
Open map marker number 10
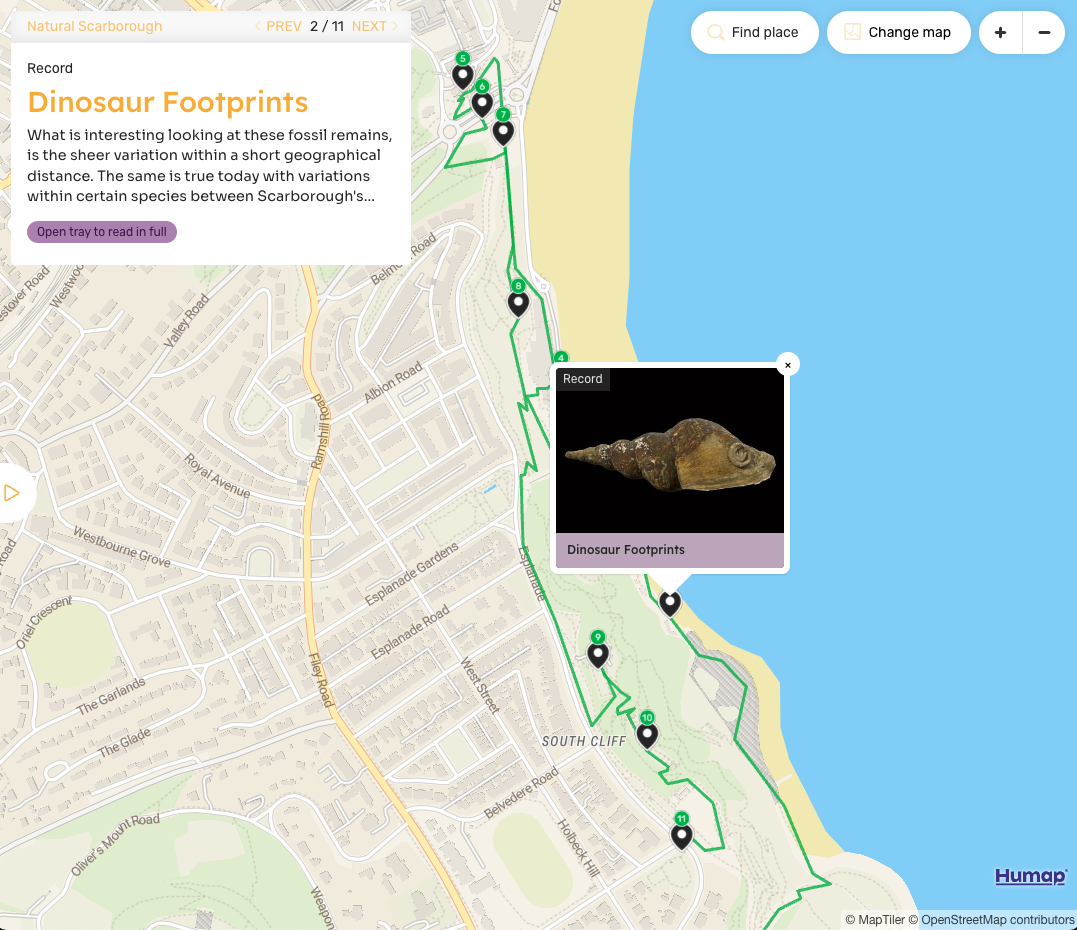click(x=647, y=733)
